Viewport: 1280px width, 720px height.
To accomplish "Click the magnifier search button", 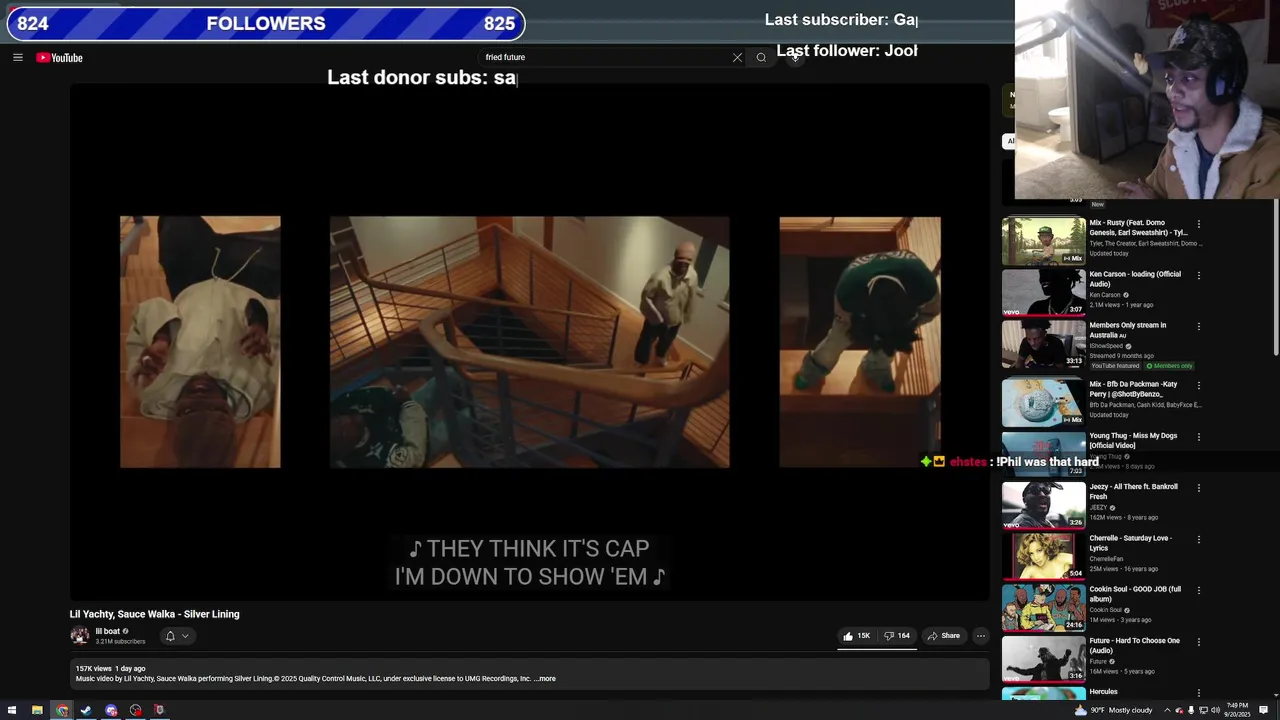I will [761, 57].
